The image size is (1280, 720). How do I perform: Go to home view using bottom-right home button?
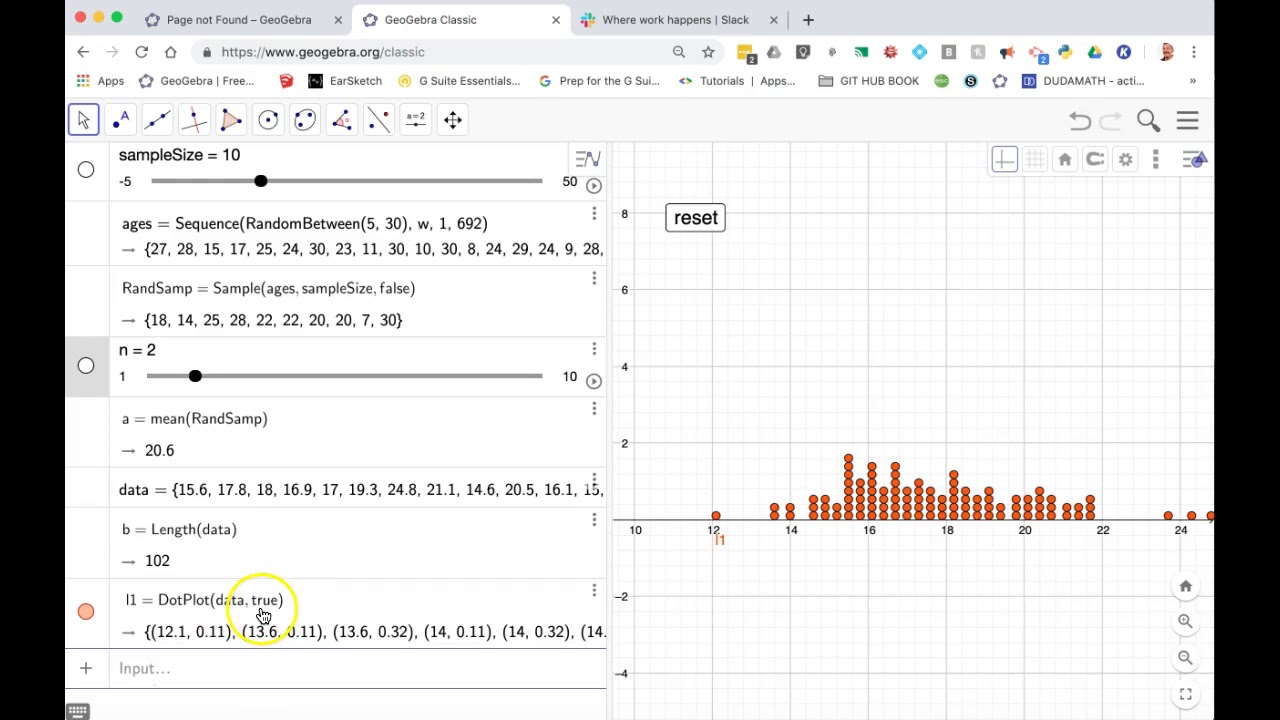(x=1185, y=586)
